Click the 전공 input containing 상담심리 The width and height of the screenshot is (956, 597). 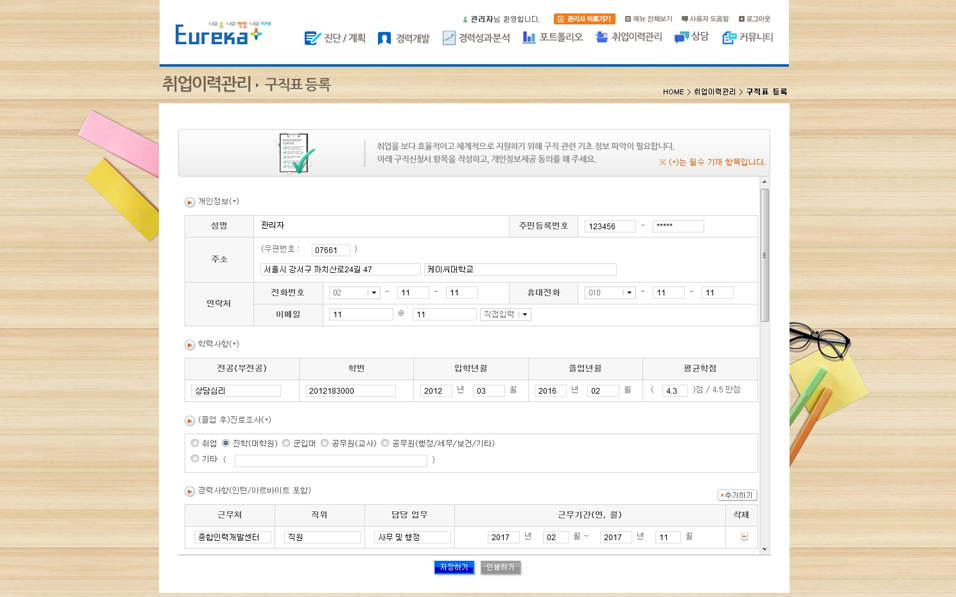coord(236,391)
